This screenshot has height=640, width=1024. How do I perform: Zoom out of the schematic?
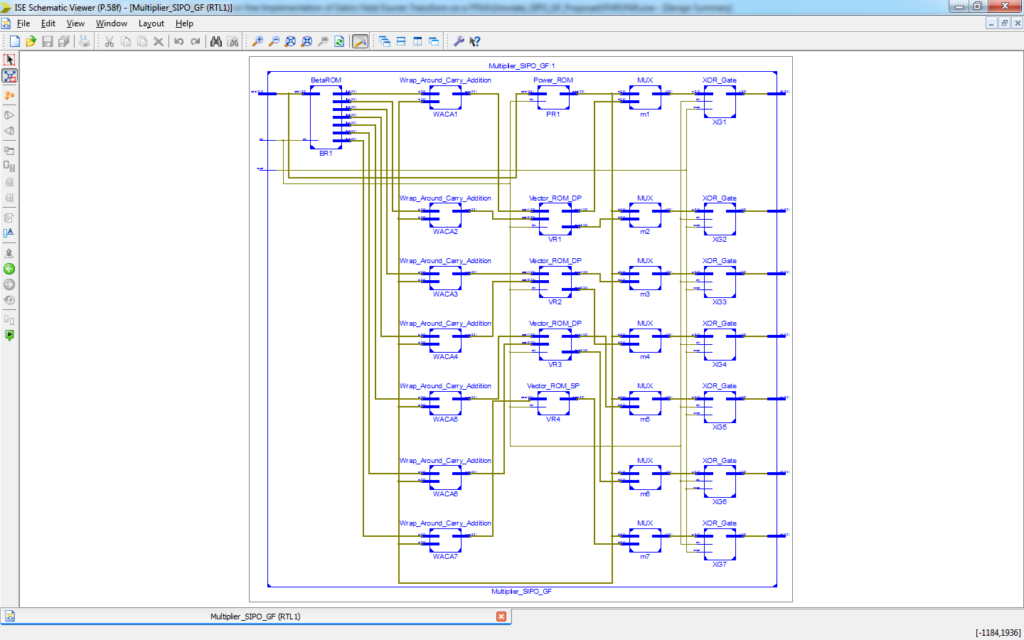tap(276, 41)
